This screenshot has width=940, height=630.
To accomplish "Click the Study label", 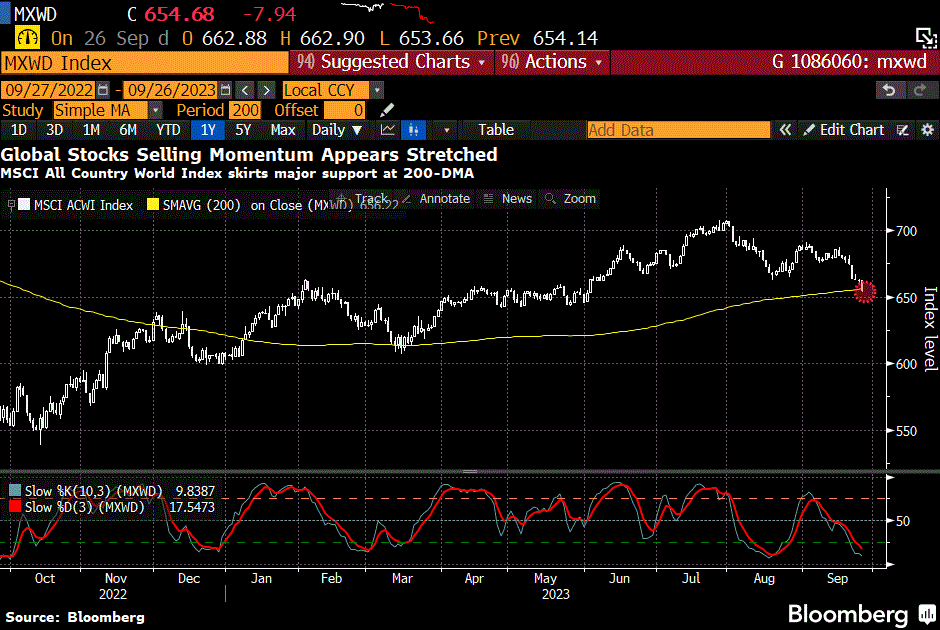I will [x=23, y=110].
